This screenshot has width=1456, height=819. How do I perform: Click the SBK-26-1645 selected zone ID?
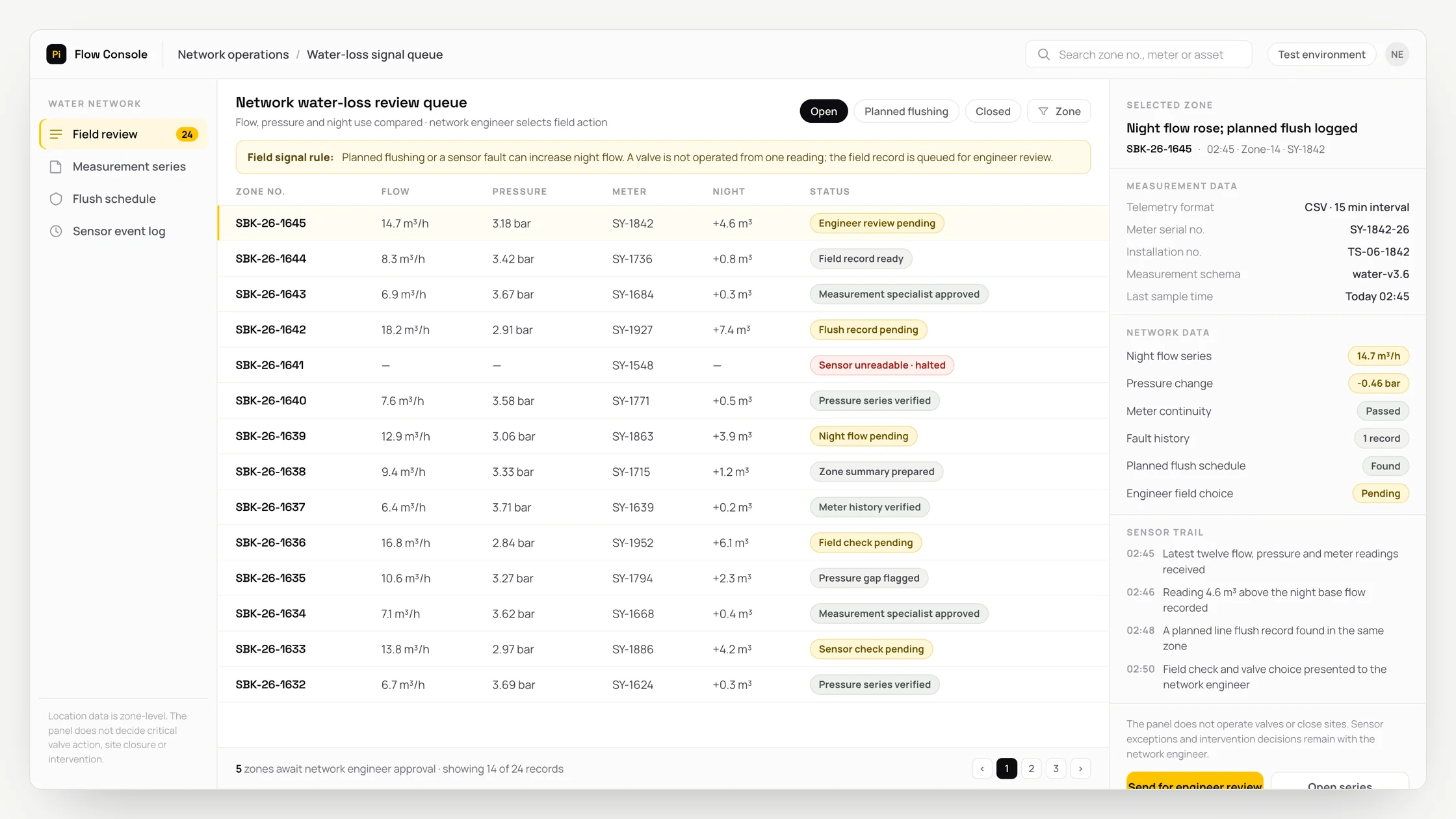click(1159, 149)
